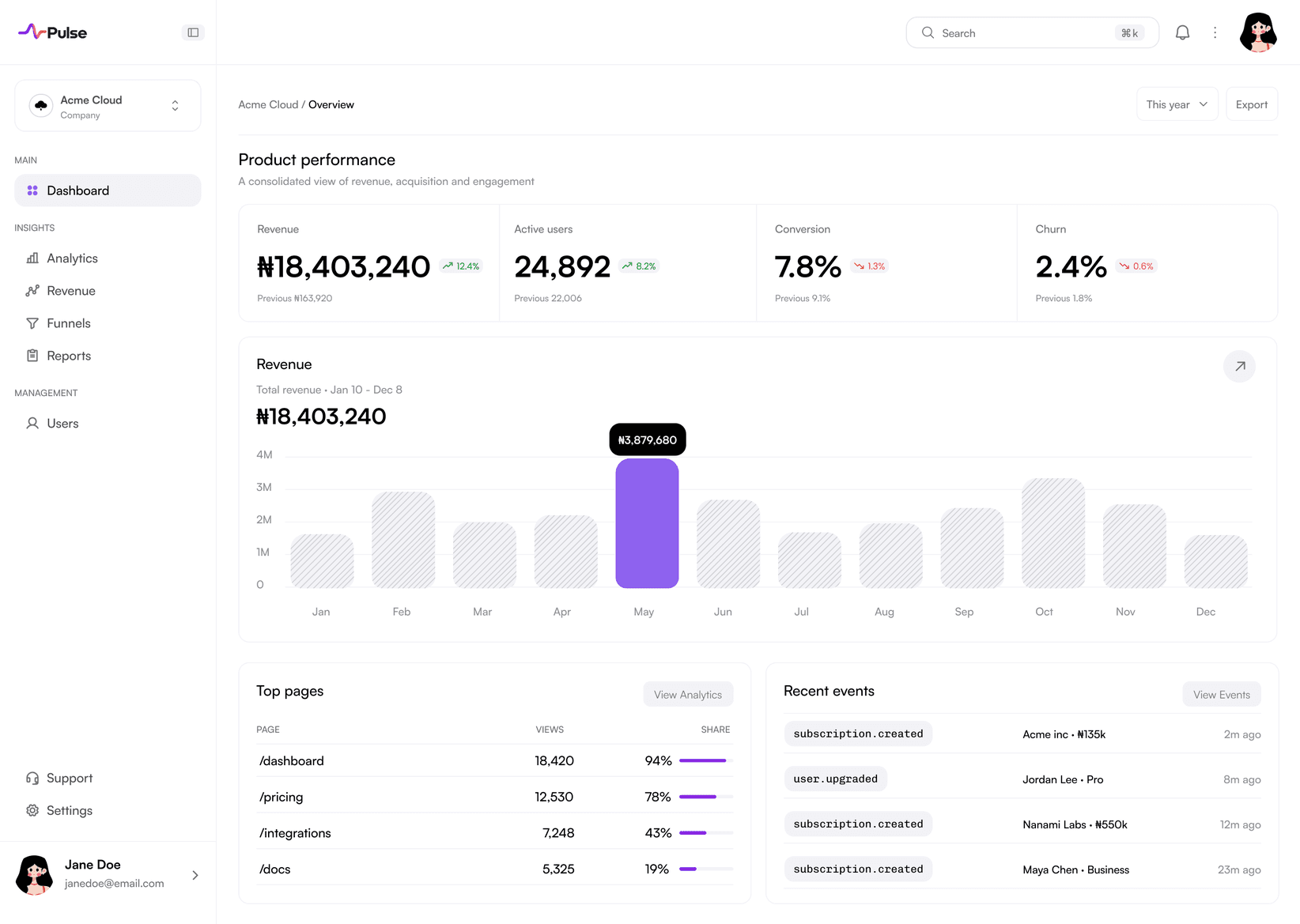Open the notifications bell
The height and width of the screenshot is (924, 1300).
point(1182,32)
